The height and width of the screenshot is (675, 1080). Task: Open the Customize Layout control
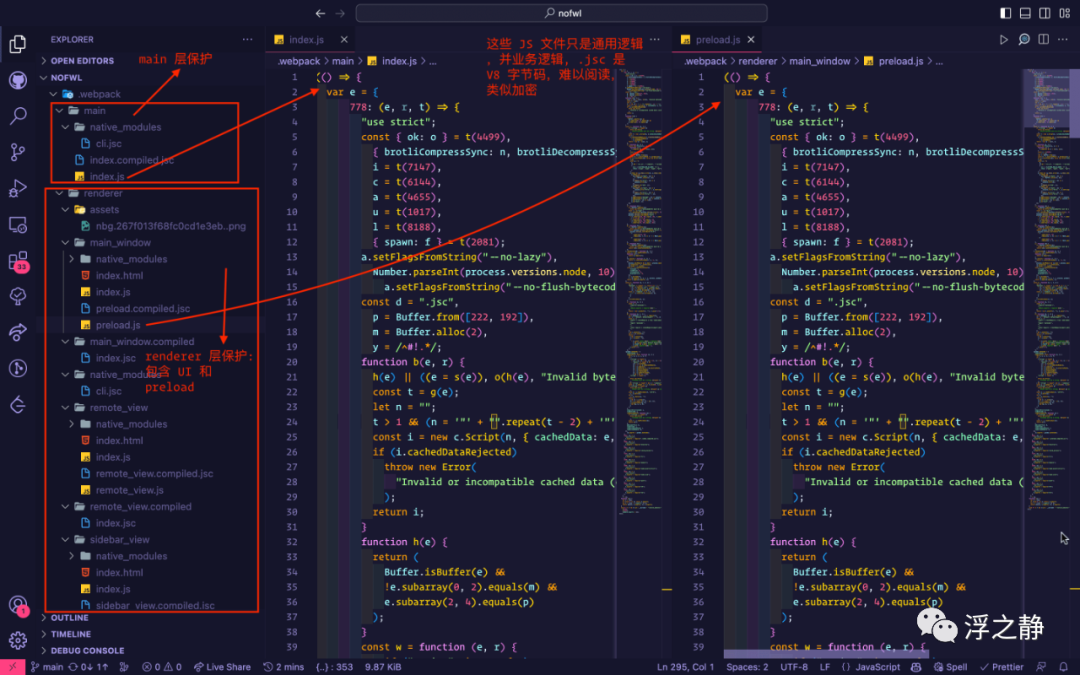coord(1064,13)
